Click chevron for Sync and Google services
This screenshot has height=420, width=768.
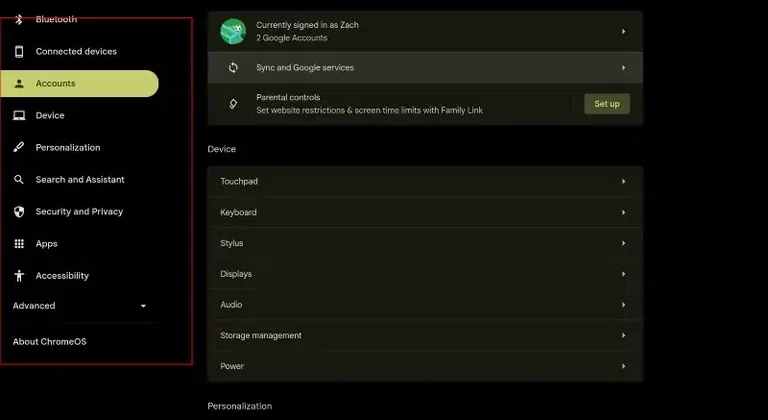point(624,68)
